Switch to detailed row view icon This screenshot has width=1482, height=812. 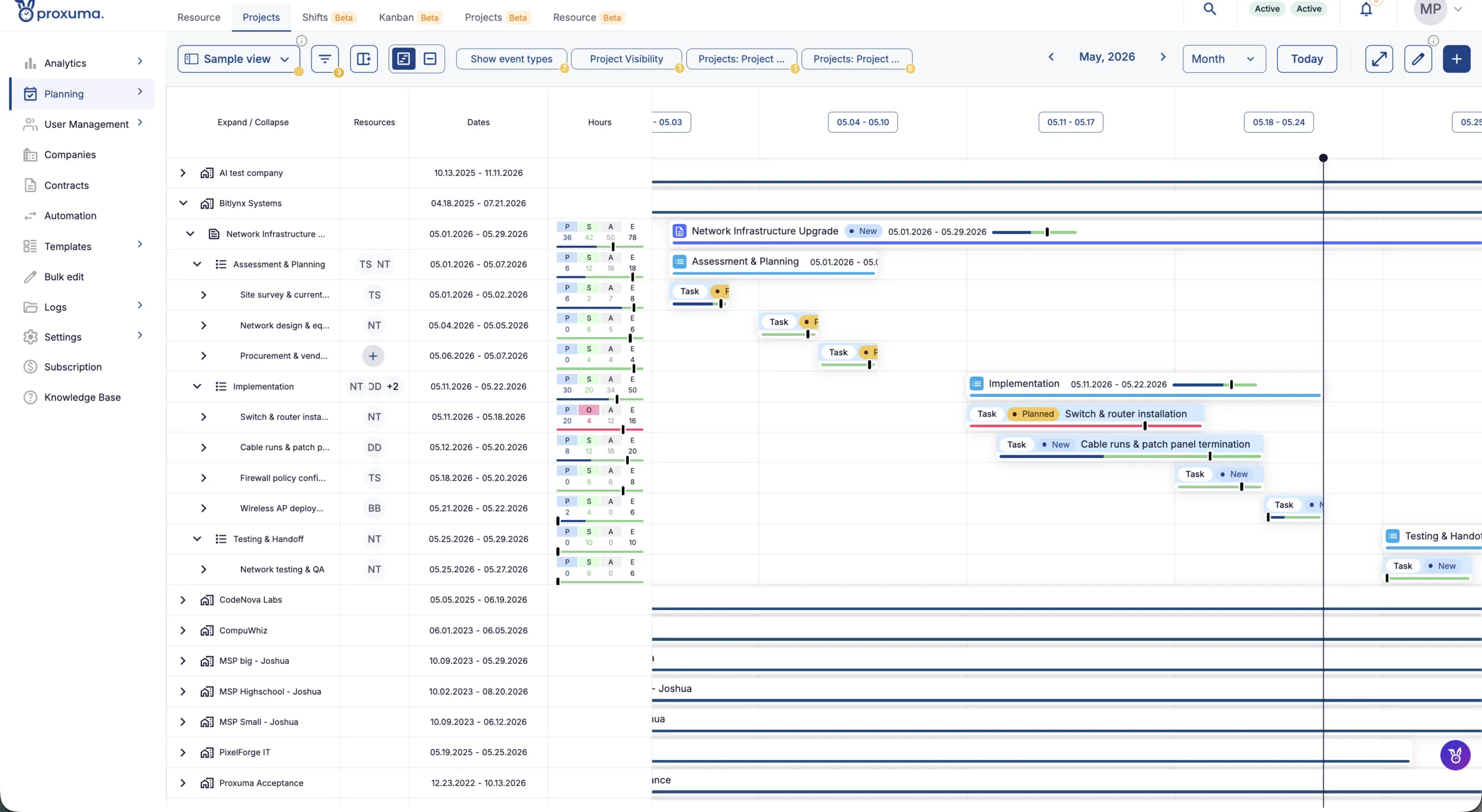click(403, 59)
